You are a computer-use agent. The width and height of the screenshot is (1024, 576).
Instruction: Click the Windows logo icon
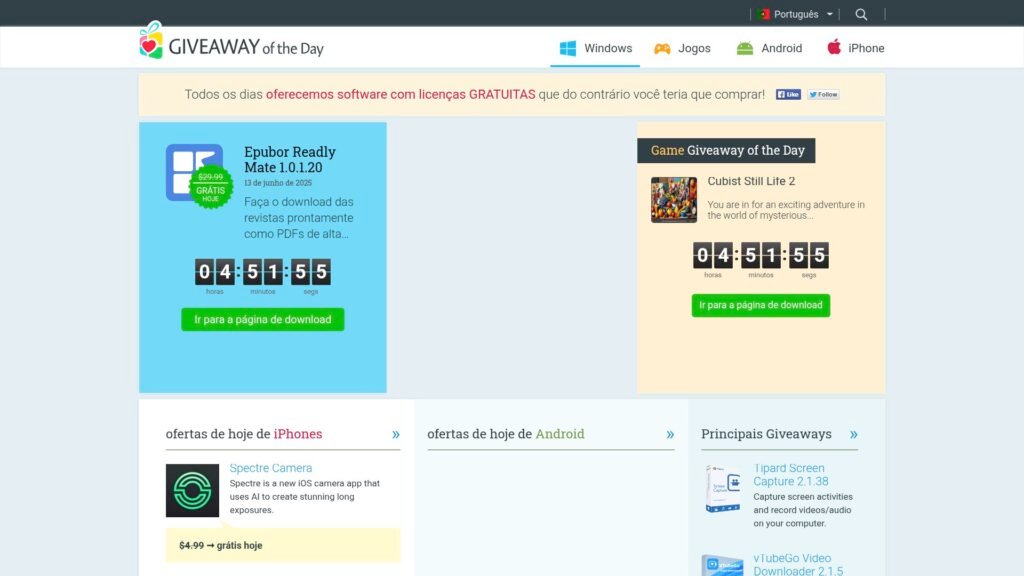[x=568, y=48]
